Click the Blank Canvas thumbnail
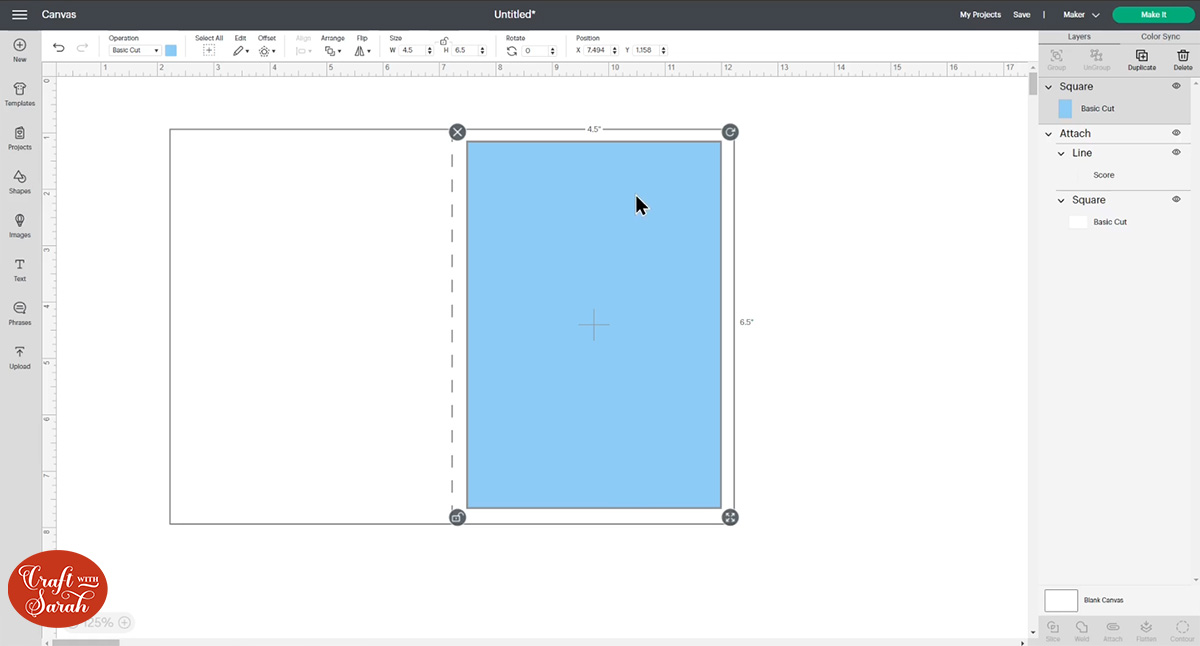1200x646 pixels. point(1061,600)
